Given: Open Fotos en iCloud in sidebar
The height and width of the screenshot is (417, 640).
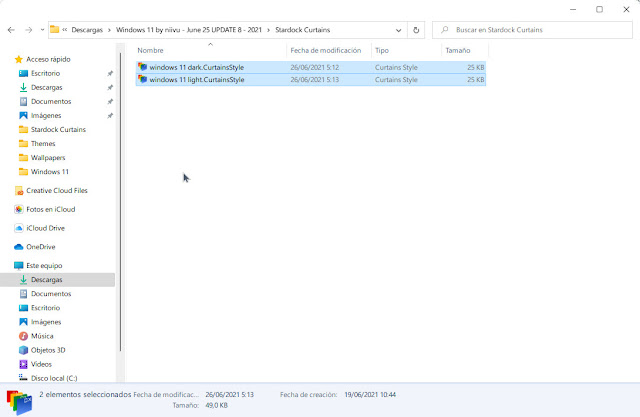Looking at the screenshot, I should point(51,209).
